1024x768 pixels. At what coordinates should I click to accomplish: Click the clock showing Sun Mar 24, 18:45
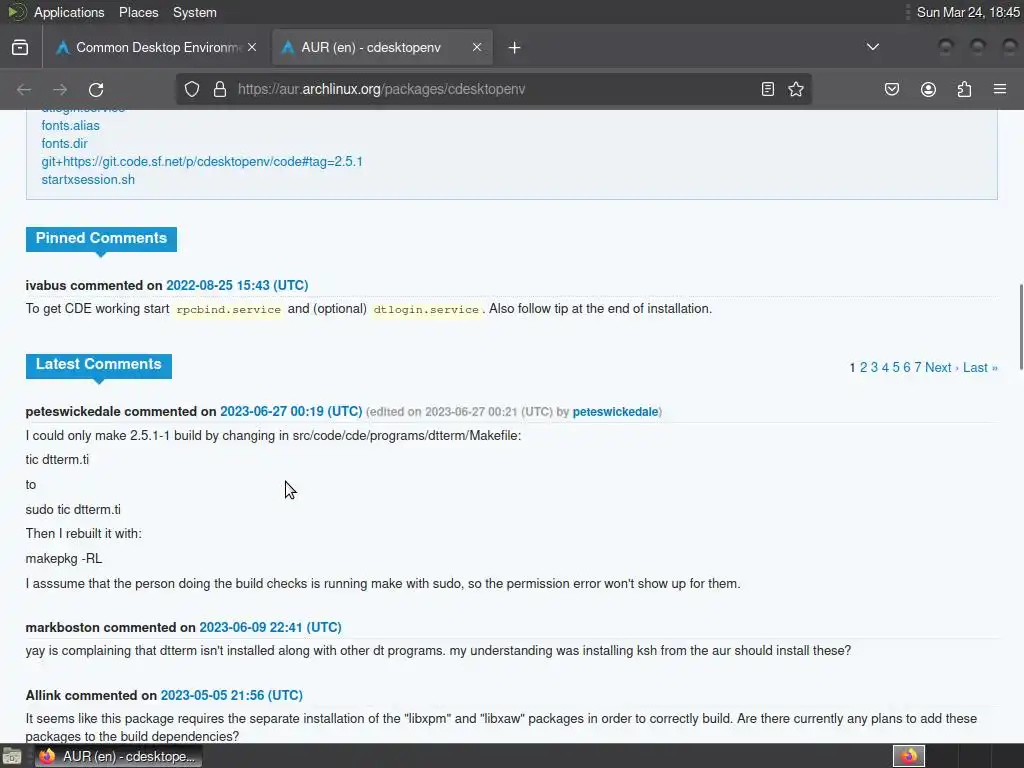pyautogui.click(x=968, y=12)
